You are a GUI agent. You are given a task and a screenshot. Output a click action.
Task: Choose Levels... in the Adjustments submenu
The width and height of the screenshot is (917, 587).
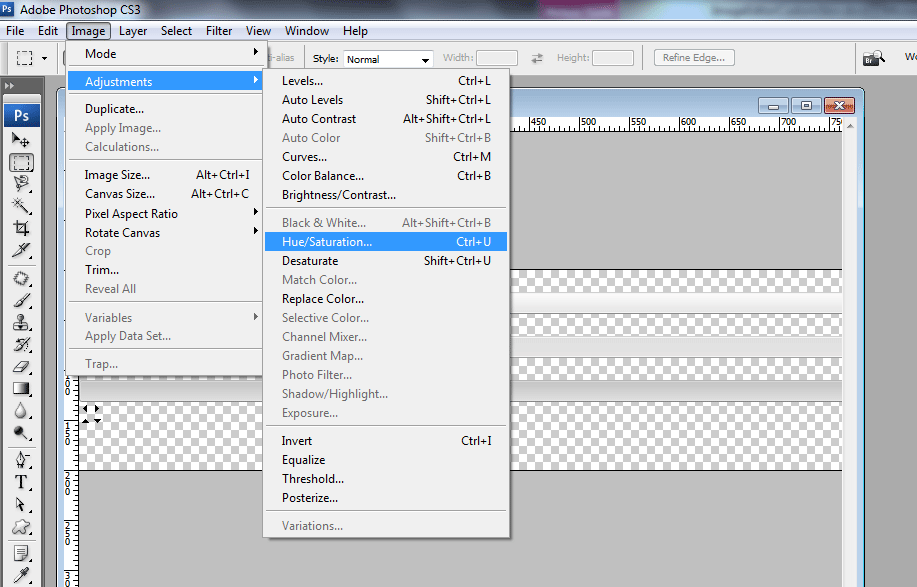(386, 81)
